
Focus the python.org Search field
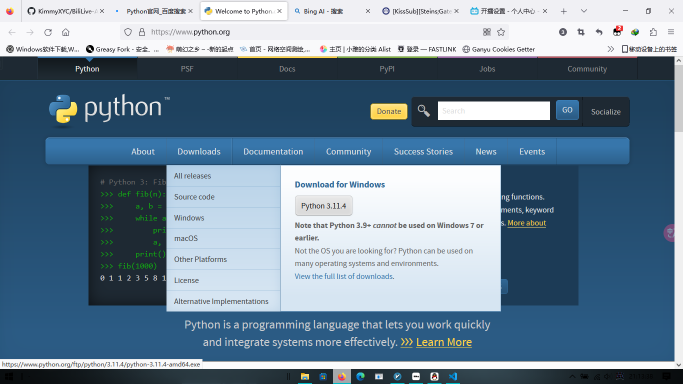[494, 111]
